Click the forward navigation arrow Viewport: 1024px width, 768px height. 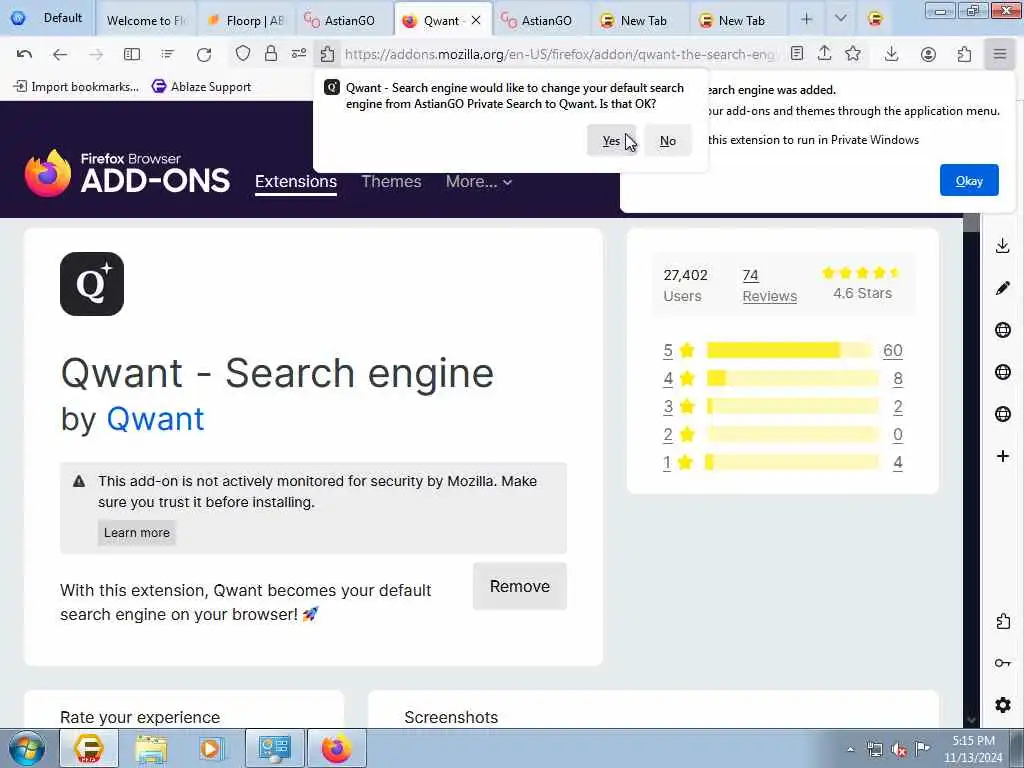(96, 54)
